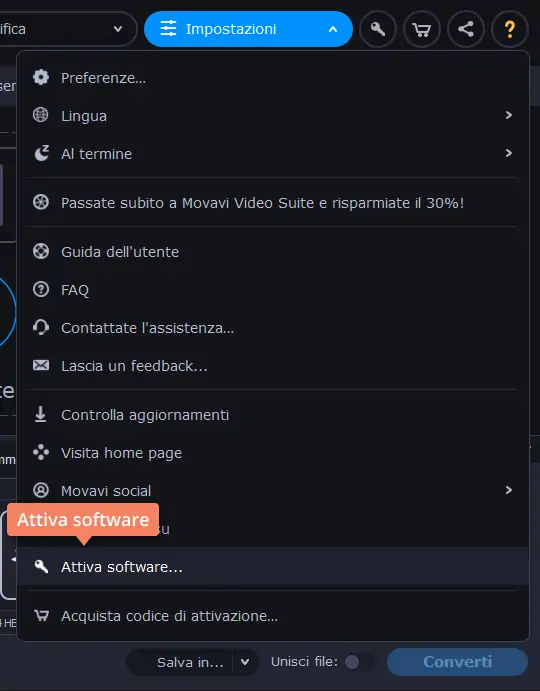Open the Salva in dropdown arrow
Viewport: 540px width, 691px height.
click(x=245, y=662)
